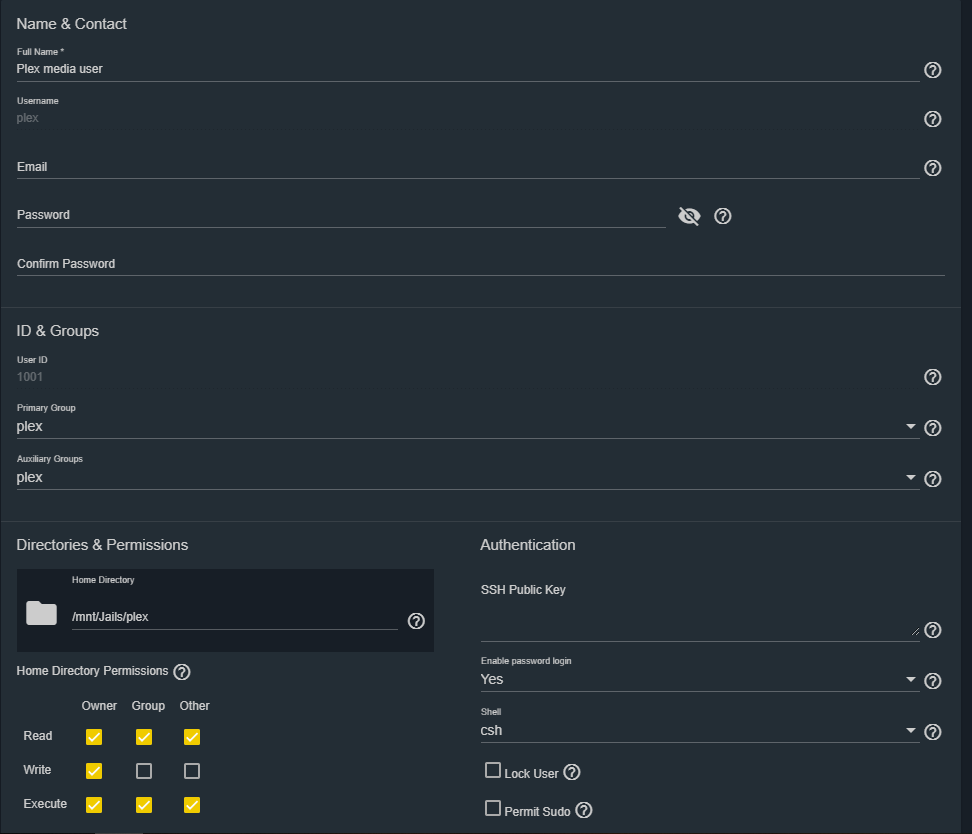
Task: Enable the Lock User checkbox
Action: click(x=493, y=770)
